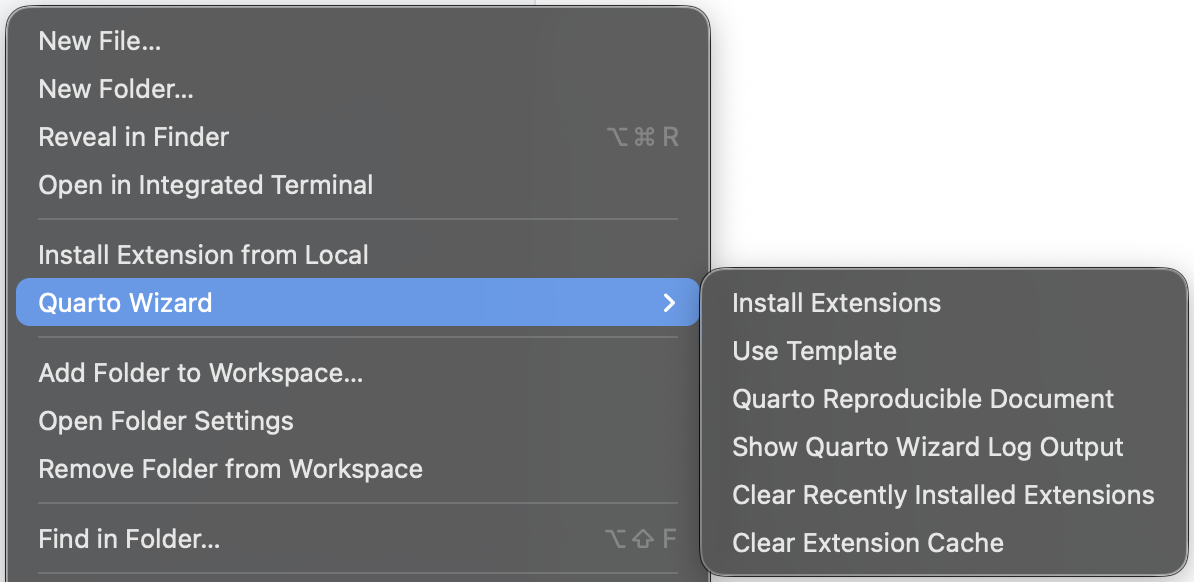This screenshot has height=582, width=1194.
Task: Choose "Reveal in Finder"
Action: point(133,136)
